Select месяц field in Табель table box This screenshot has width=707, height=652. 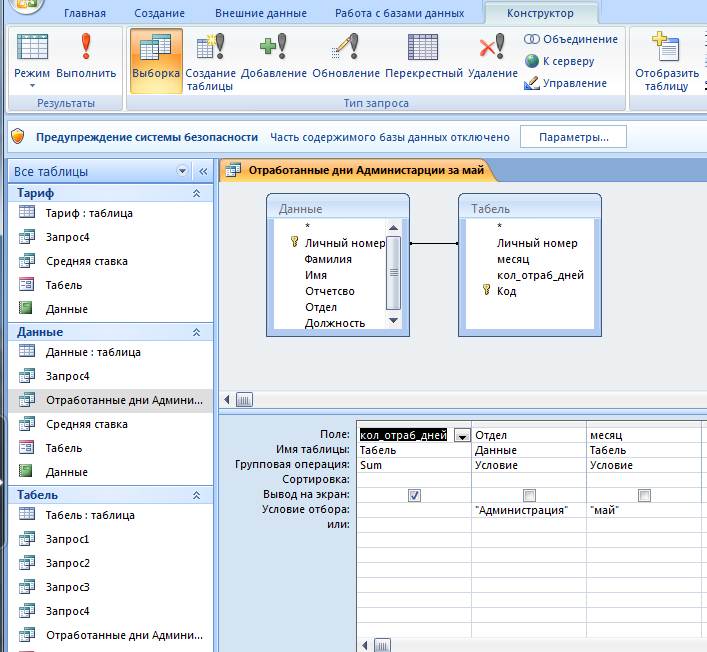click(x=513, y=259)
